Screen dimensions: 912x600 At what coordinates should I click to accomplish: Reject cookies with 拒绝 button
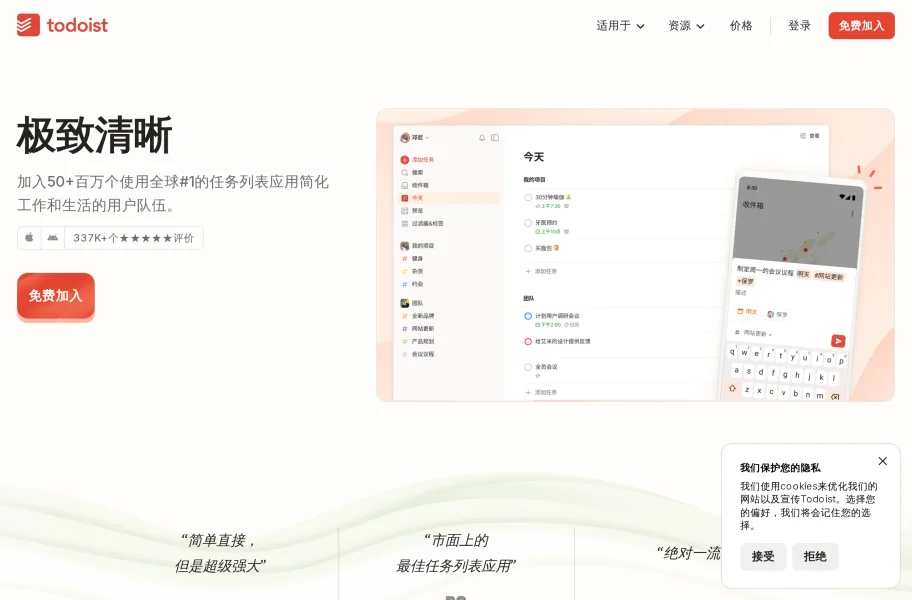pyautogui.click(x=815, y=556)
